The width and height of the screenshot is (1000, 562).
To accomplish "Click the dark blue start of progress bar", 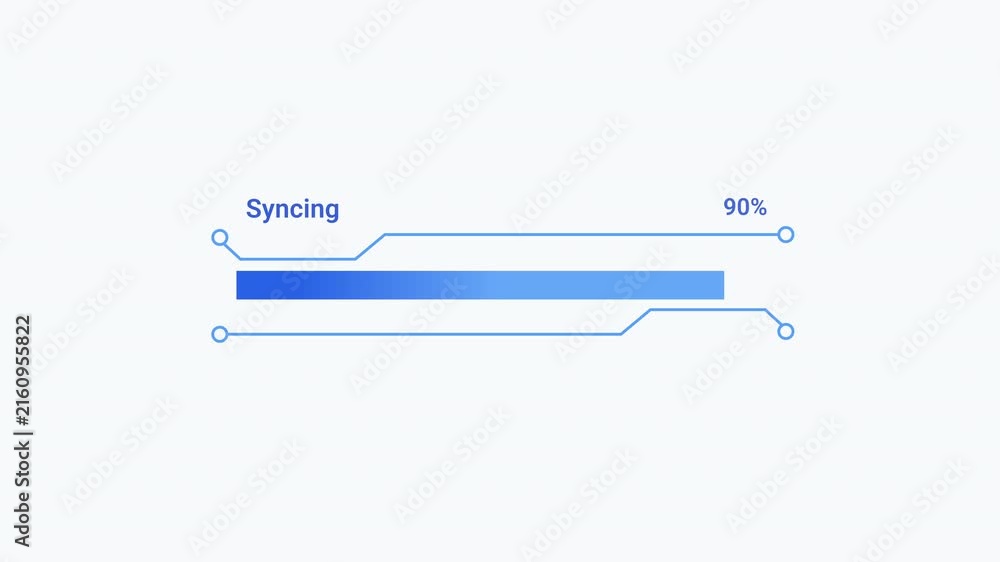I will click(268, 285).
